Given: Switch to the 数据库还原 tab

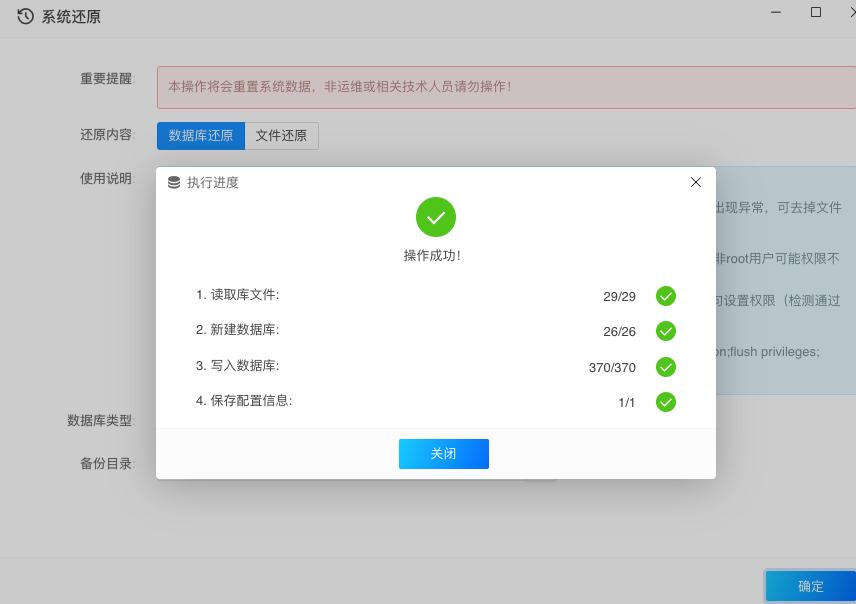Looking at the screenshot, I should click(x=201, y=136).
